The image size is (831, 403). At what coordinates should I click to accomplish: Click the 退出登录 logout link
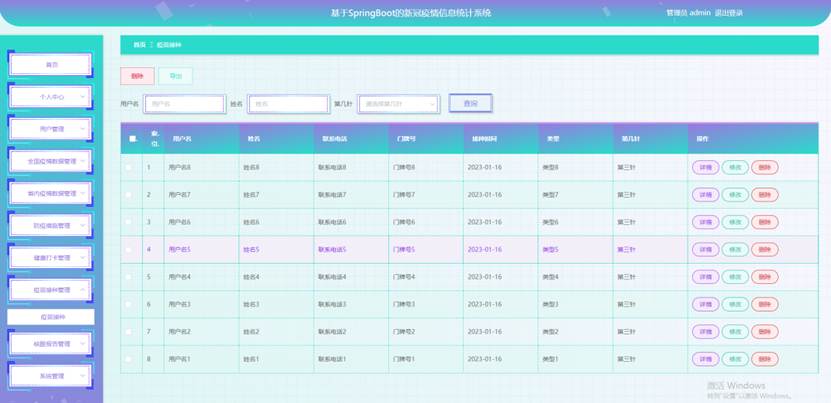coord(729,13)
